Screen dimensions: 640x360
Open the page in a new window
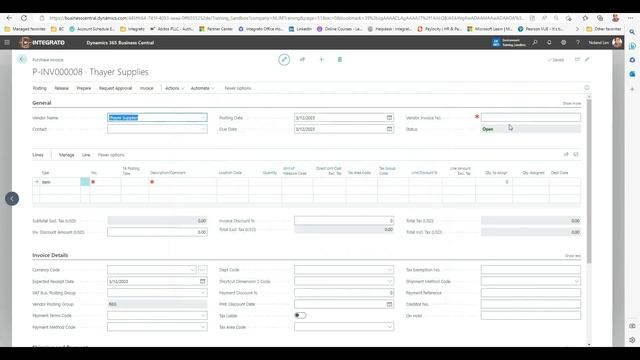pyautogui.click(x=577, y=60)
